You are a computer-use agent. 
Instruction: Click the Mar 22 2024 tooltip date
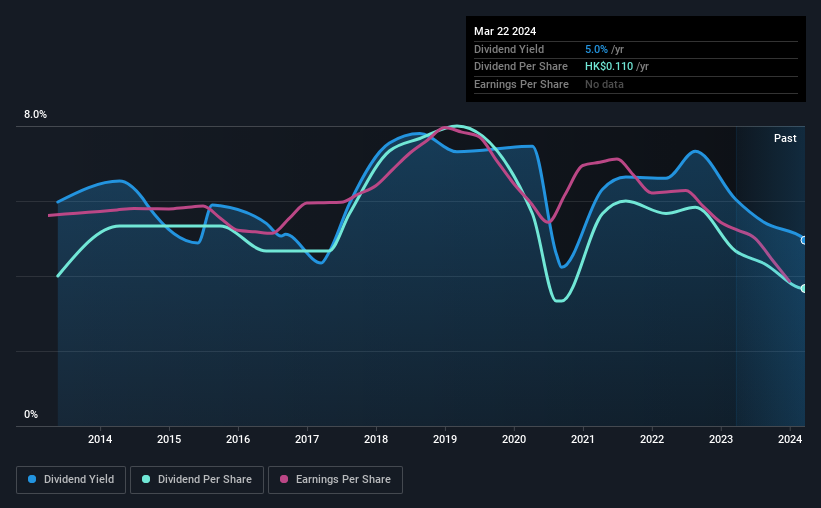[505, 31]
